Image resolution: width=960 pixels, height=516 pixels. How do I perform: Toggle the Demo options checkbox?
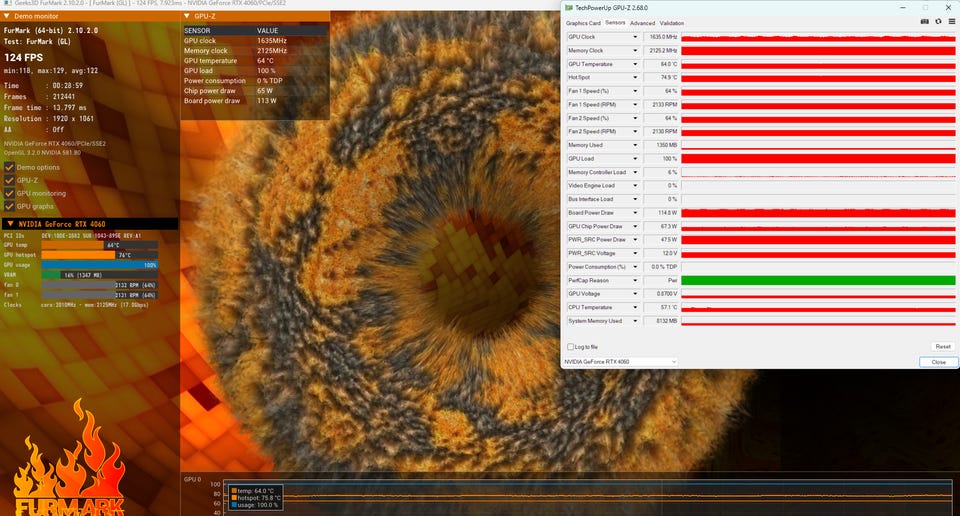[x=9, y=167]
